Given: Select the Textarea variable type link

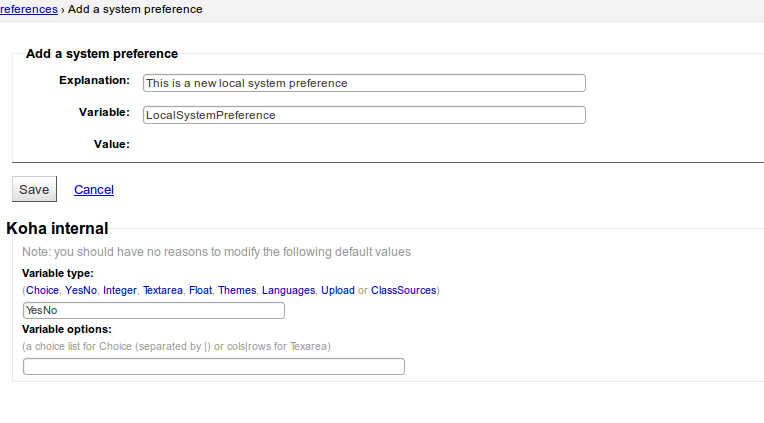Looking at the screenshot, I should [x=162, y=290].
